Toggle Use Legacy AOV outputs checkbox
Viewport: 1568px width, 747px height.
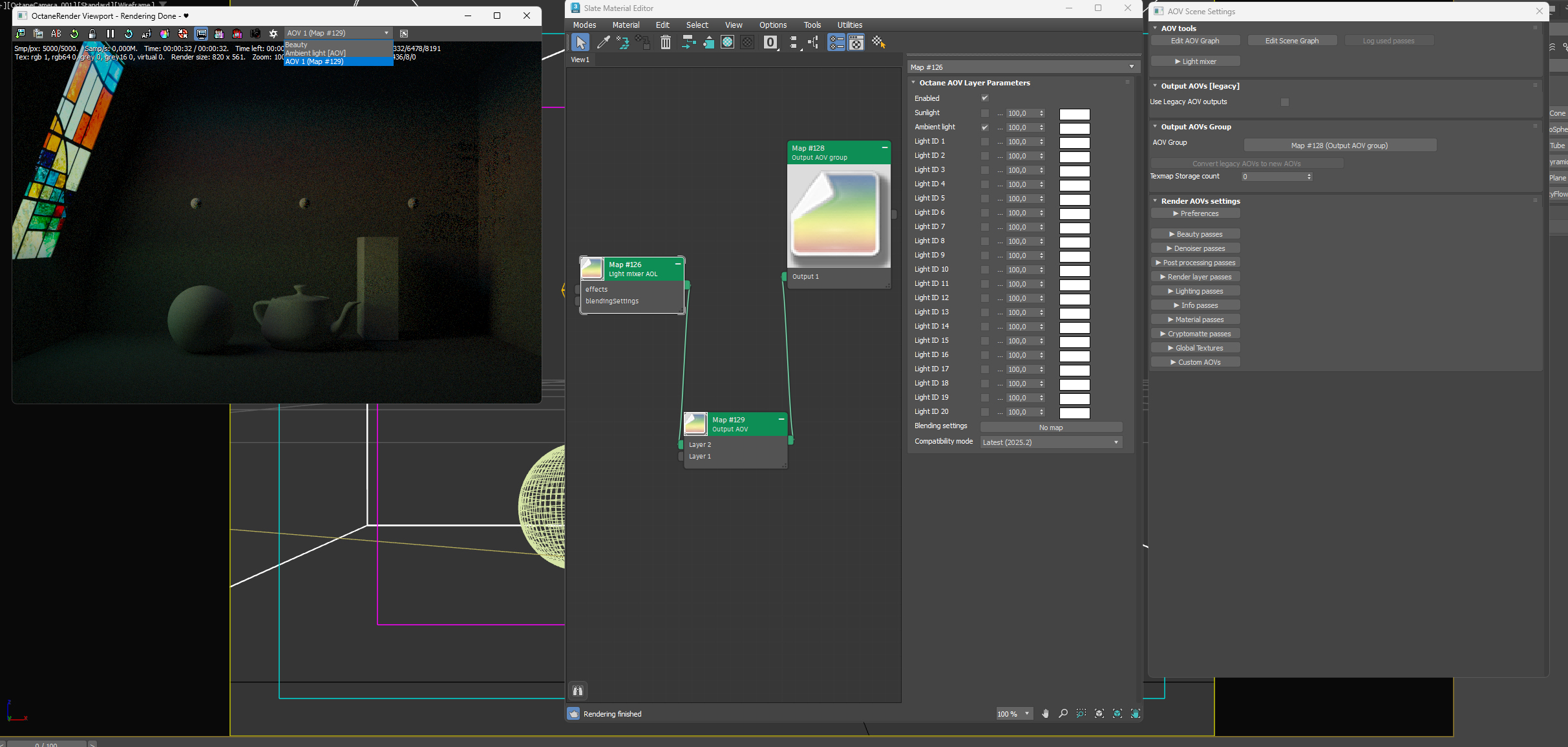coord(1284,102)
